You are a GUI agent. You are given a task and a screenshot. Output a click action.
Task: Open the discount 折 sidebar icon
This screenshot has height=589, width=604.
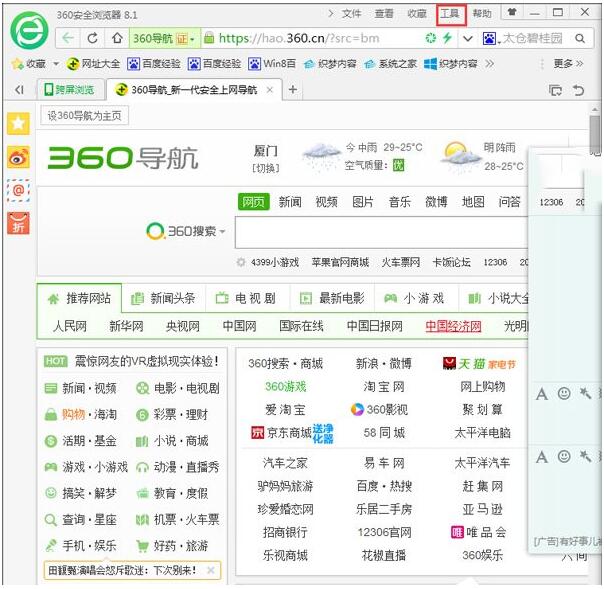pyautogui.click(x=18, y=223)
